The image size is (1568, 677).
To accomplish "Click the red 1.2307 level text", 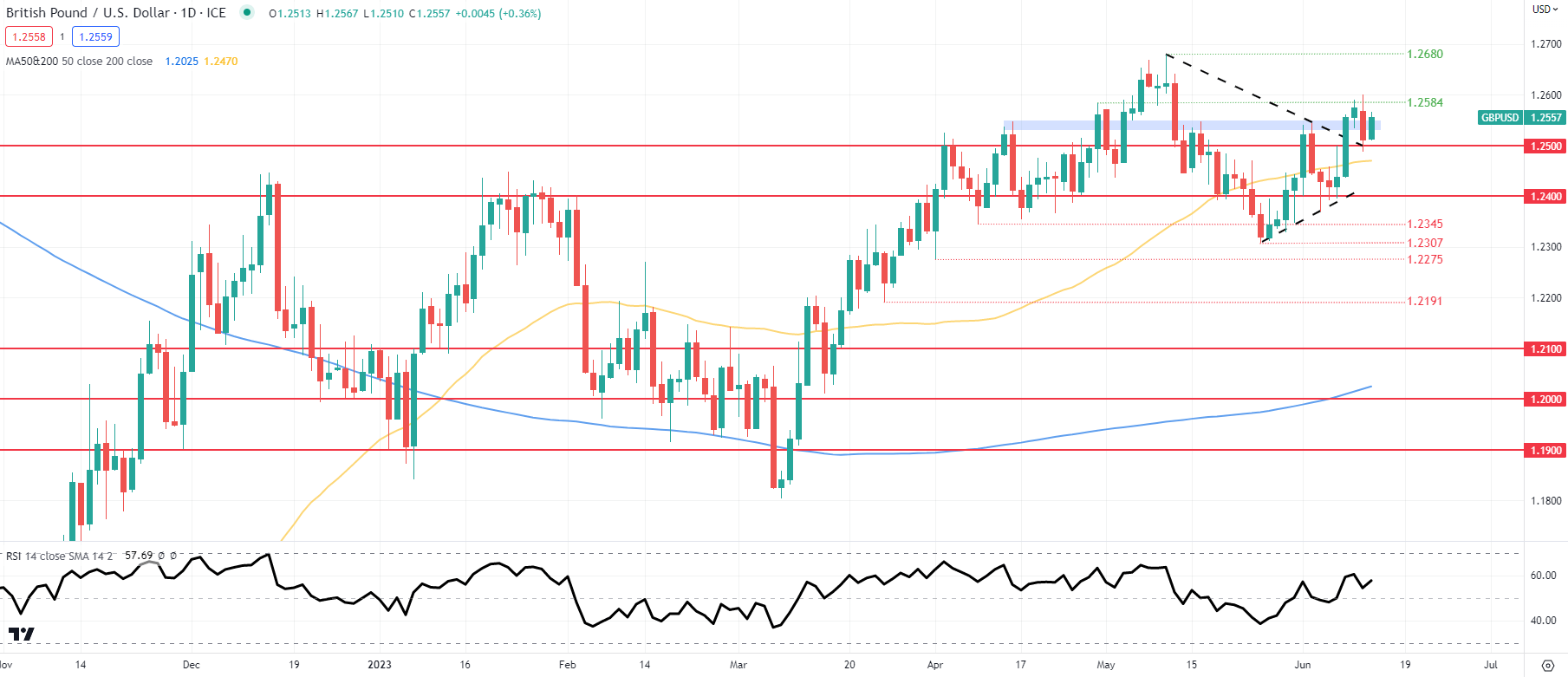I will (1425, 243).
